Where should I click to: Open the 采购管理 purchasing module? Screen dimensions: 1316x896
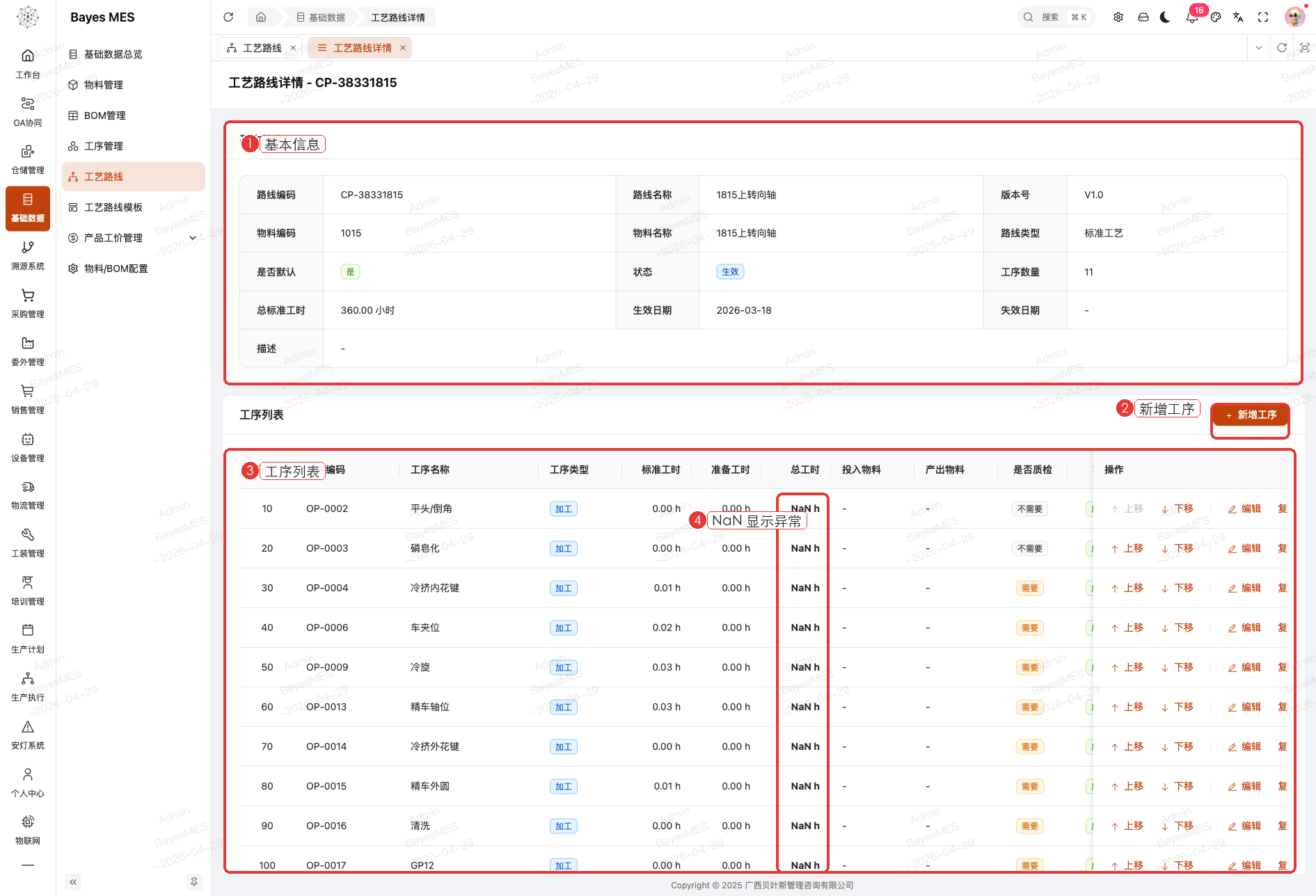pos(28,304)
